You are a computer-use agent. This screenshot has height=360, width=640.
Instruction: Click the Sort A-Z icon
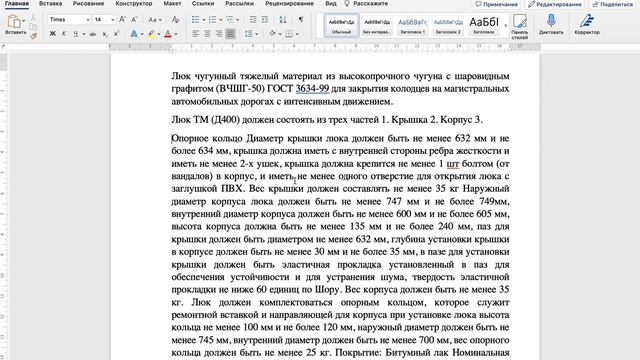(x=282, y=20)
